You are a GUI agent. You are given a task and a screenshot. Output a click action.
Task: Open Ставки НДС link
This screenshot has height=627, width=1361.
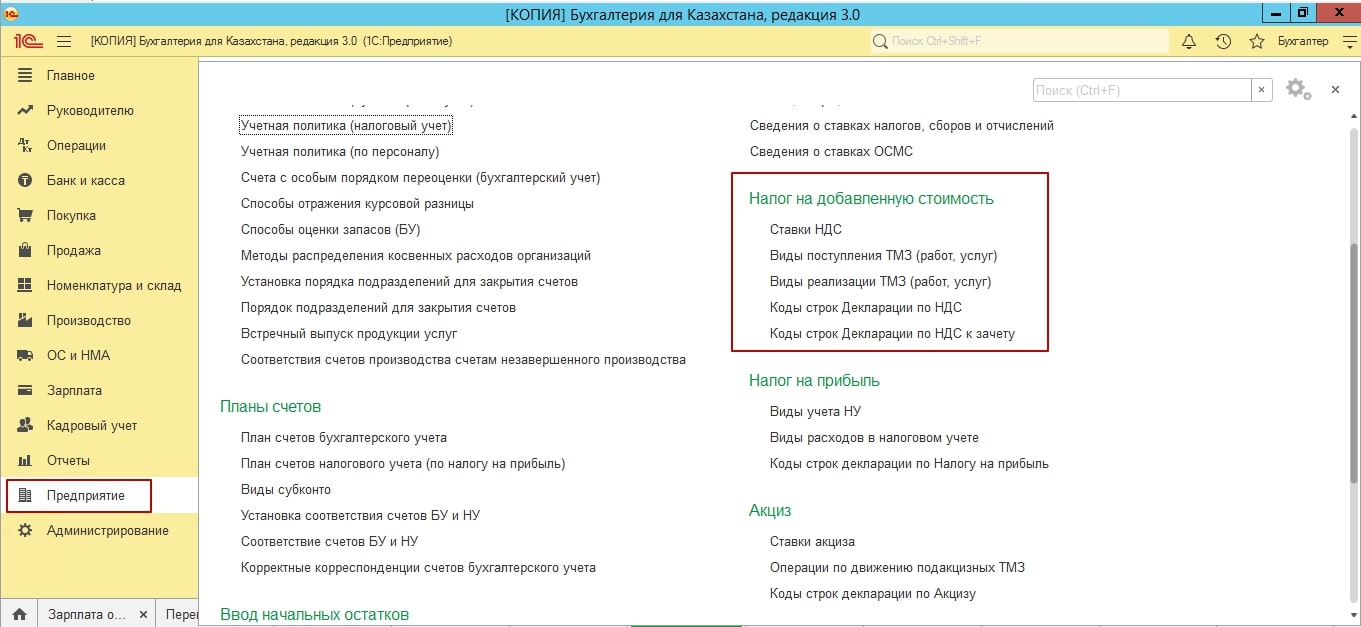click(x=805, y=230)
